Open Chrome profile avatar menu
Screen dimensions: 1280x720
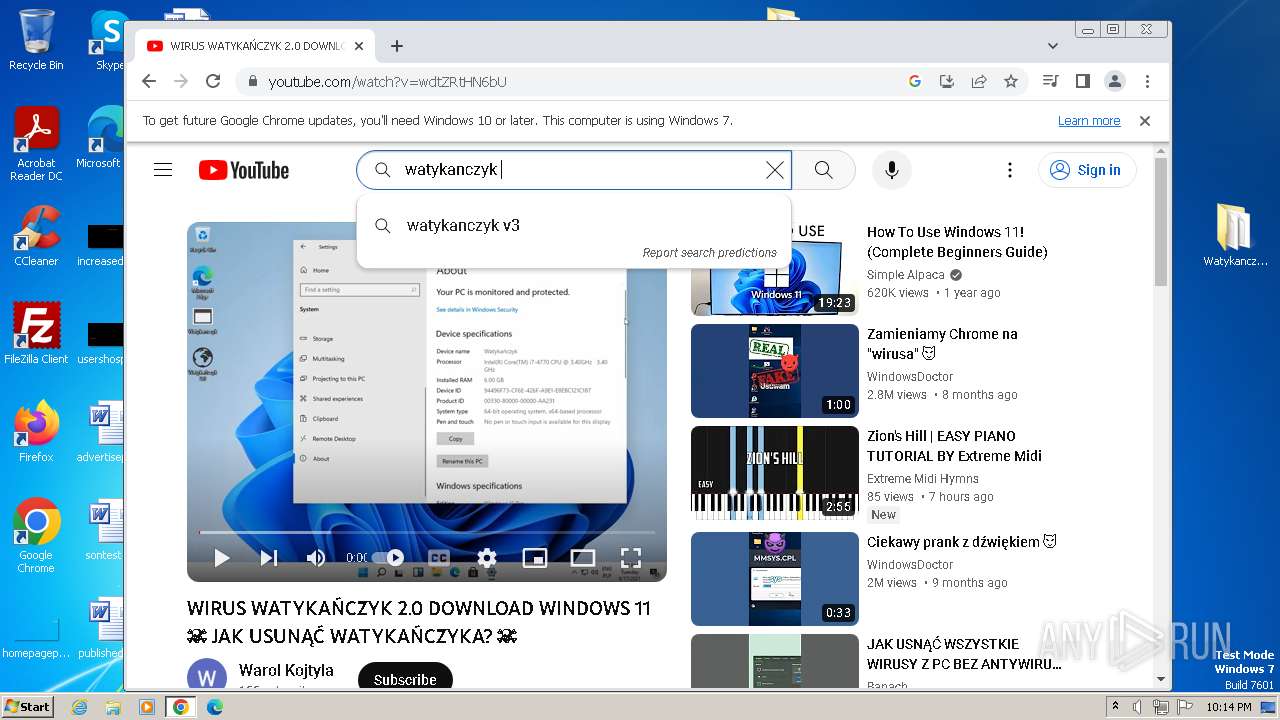1114,82
